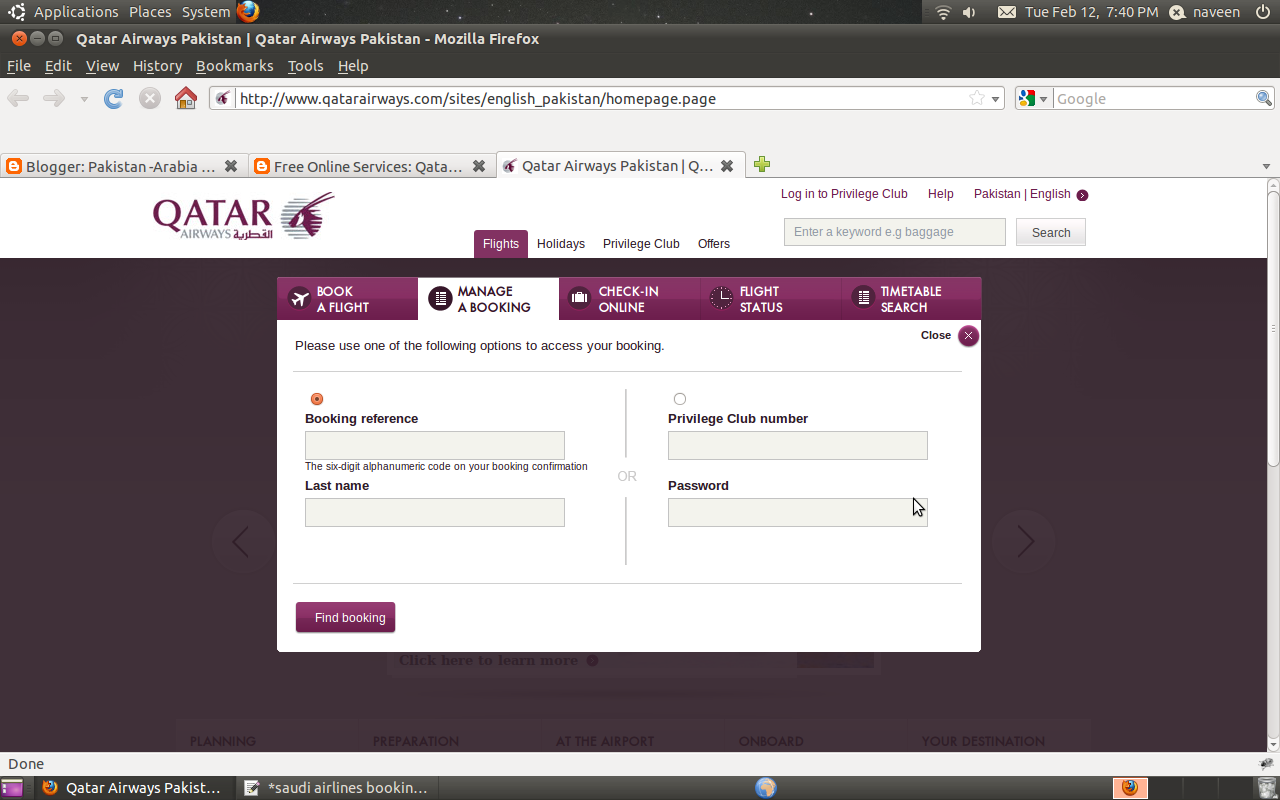The height and width of the screenshot is (800, 1280).
Task: Select the Privilege Club number radio button
Action: click(x=680, y=399)
